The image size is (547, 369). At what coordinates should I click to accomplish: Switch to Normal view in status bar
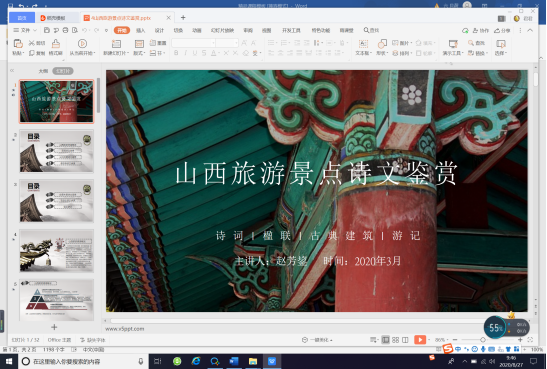click(x=385, y=340)
